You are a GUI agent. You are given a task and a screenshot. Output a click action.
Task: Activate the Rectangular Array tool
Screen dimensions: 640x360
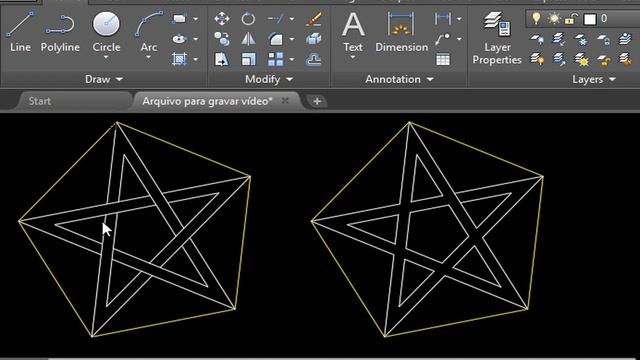tap(276, 60)
